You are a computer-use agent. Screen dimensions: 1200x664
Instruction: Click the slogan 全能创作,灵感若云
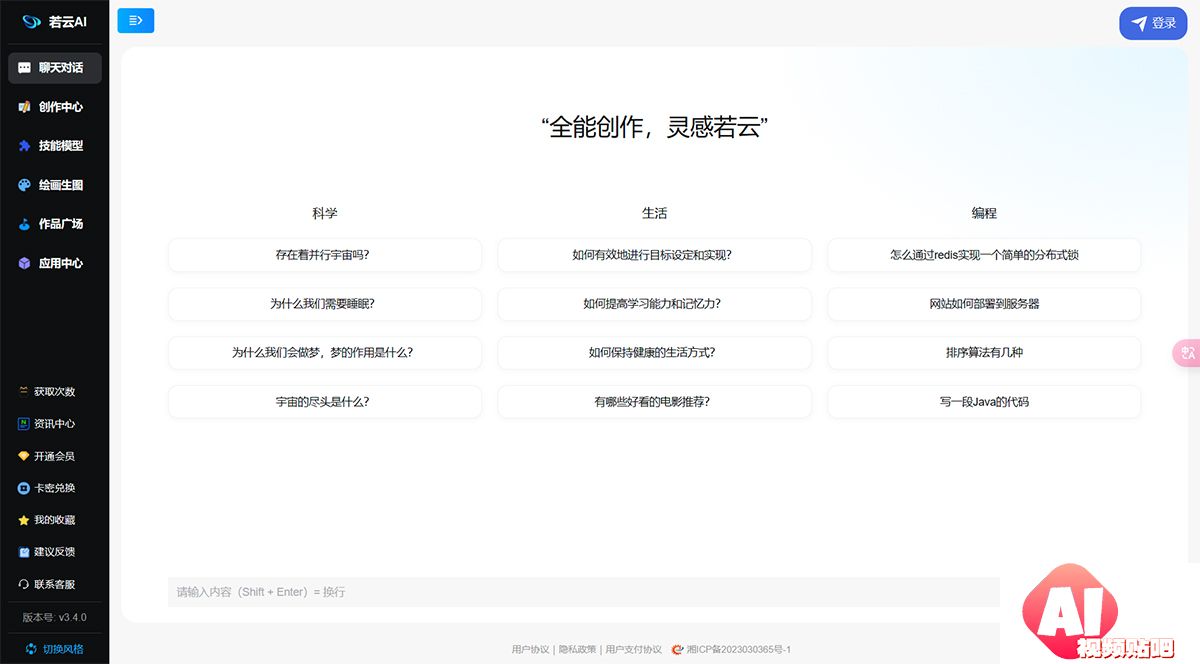coord(654,127)
